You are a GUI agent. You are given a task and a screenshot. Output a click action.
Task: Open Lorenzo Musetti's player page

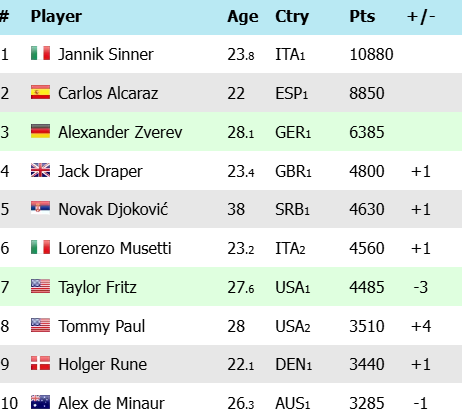pos(115,248)
